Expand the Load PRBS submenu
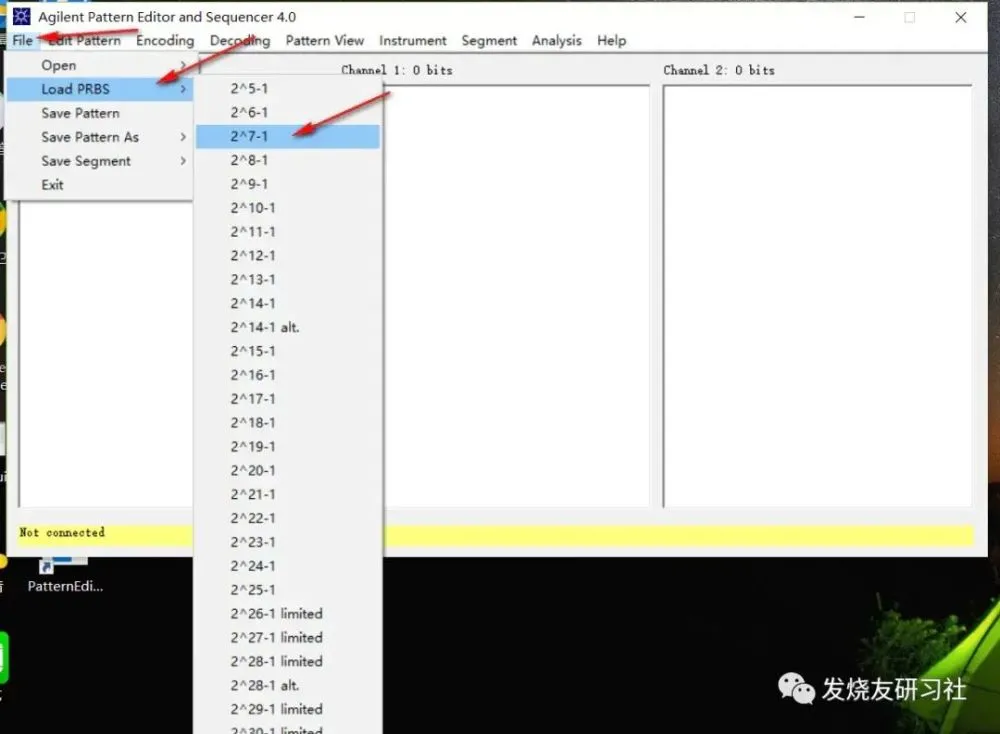This screenshot has width=1000, height=734. pos(99,89)
